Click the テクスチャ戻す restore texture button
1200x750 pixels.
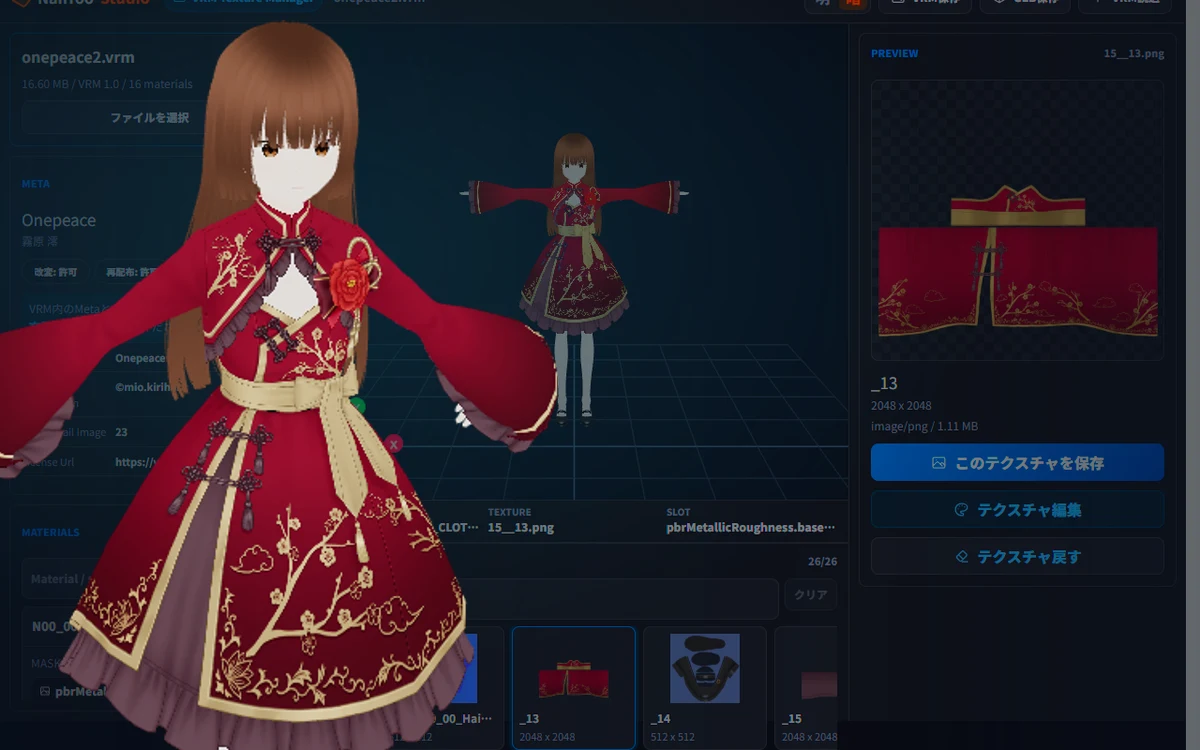(x=1017, y=556)
